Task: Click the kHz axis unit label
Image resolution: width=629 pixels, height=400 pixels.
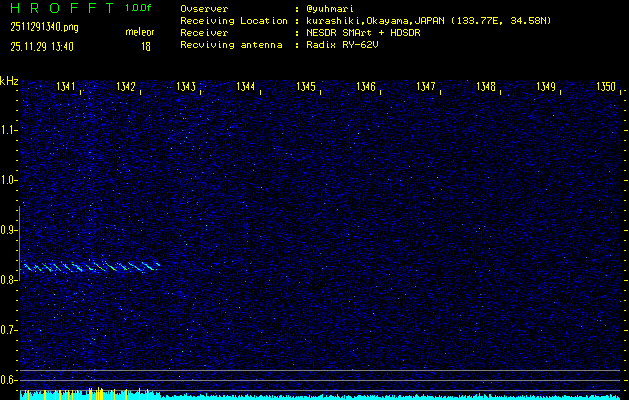Action: [9, 81]
